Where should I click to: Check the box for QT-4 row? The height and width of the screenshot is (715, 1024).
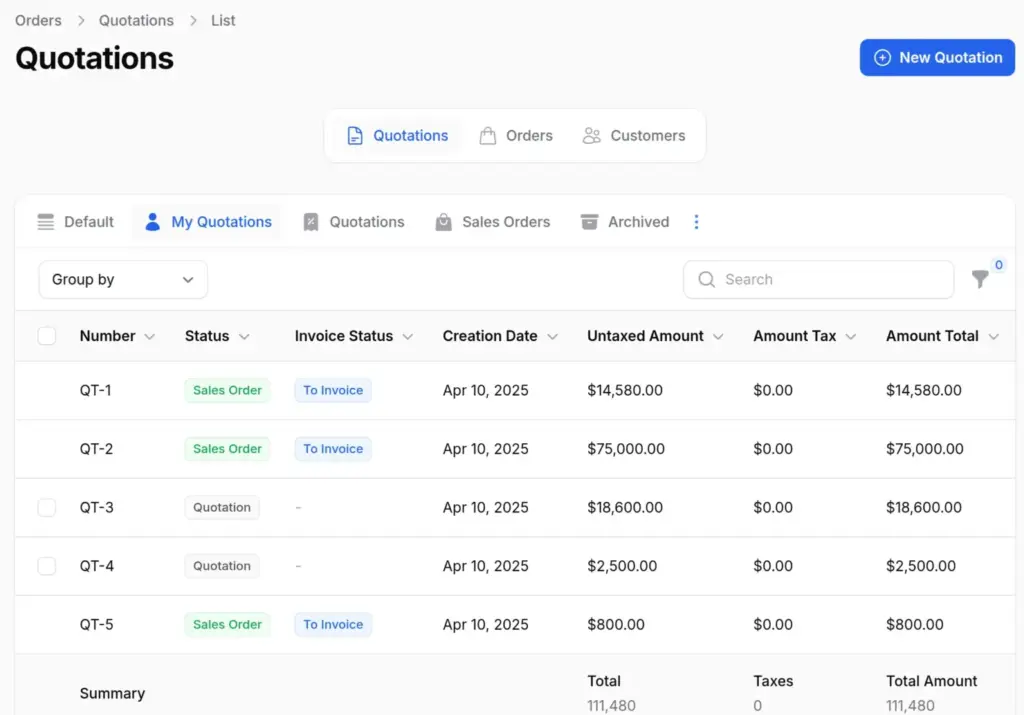point(47,566)
